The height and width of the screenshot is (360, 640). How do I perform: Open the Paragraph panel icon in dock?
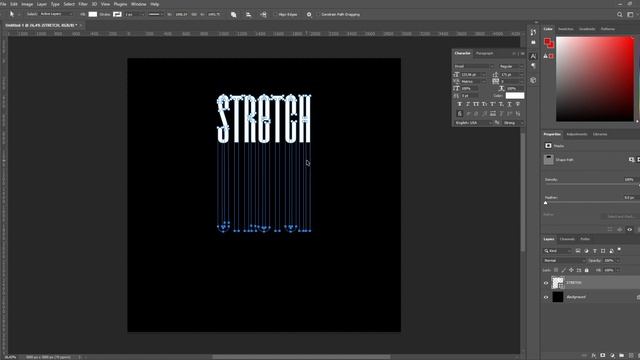pos(533,66)
